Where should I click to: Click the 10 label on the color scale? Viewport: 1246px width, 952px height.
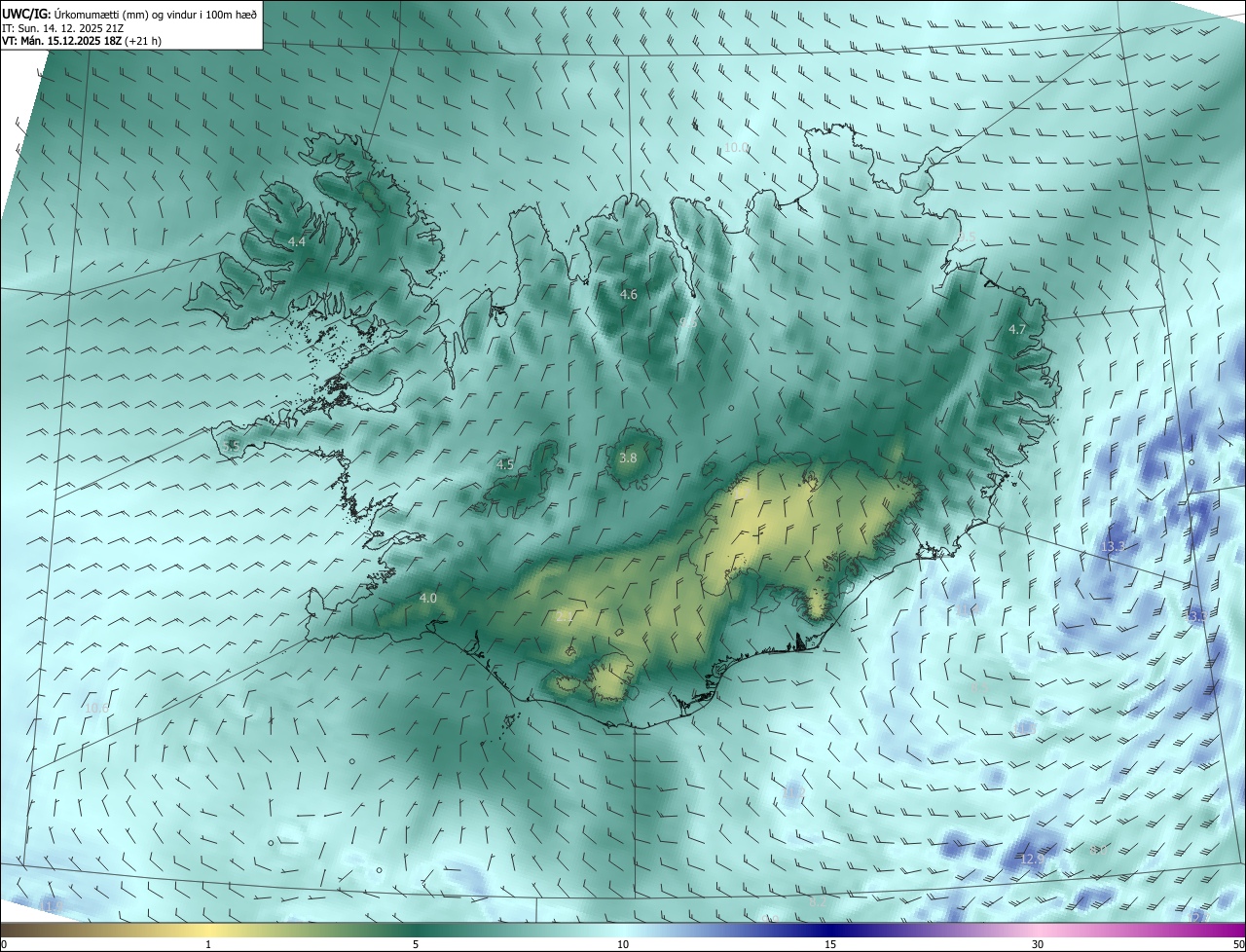623,944
